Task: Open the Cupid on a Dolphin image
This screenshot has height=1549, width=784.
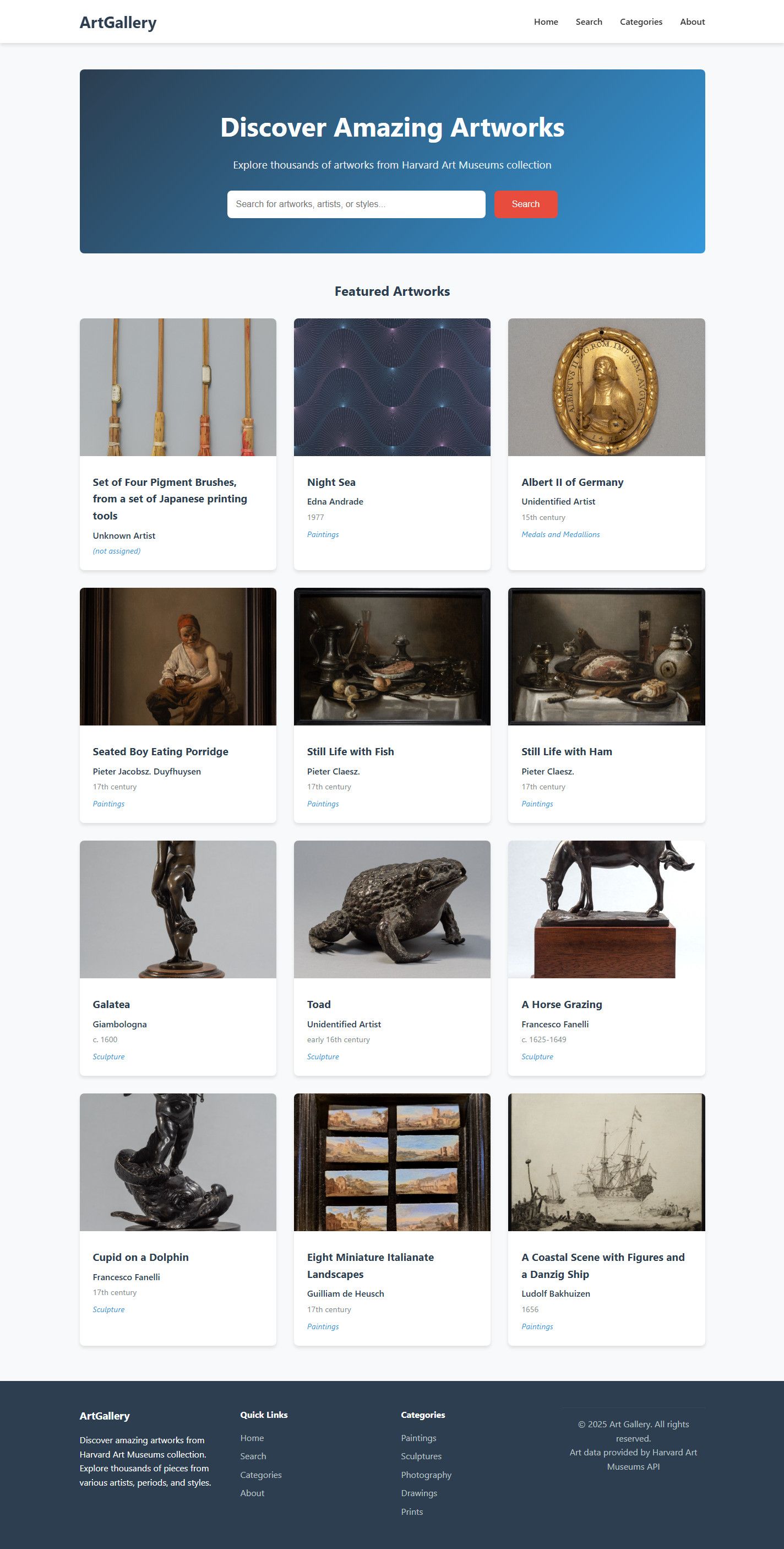Action: click(178, 1162)
